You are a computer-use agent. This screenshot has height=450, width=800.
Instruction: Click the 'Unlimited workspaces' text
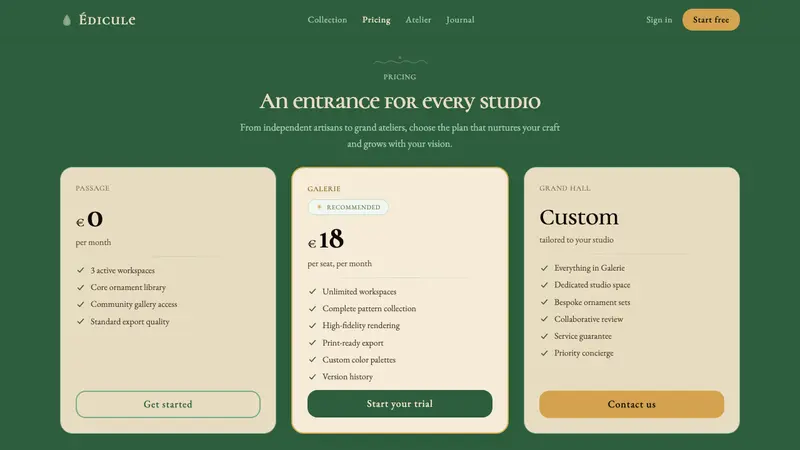(x=359, y=292)
